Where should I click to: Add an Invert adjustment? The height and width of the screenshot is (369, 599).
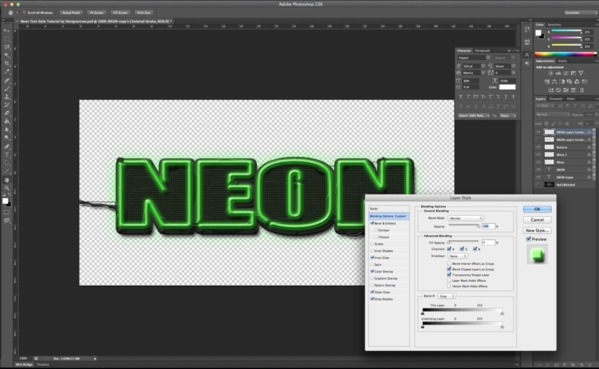(550, 90)
